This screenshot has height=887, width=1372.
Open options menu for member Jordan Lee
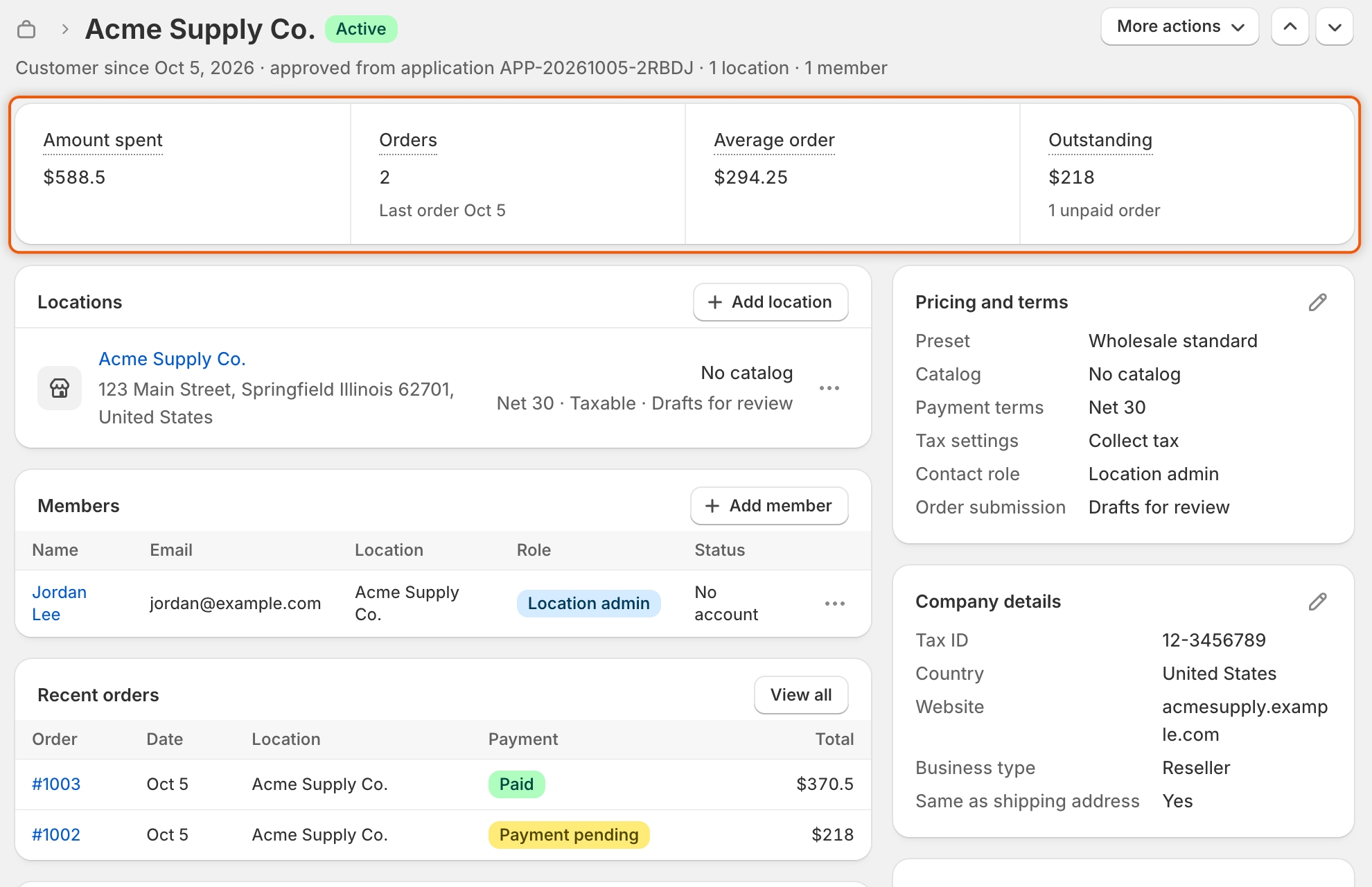point(835,604)
